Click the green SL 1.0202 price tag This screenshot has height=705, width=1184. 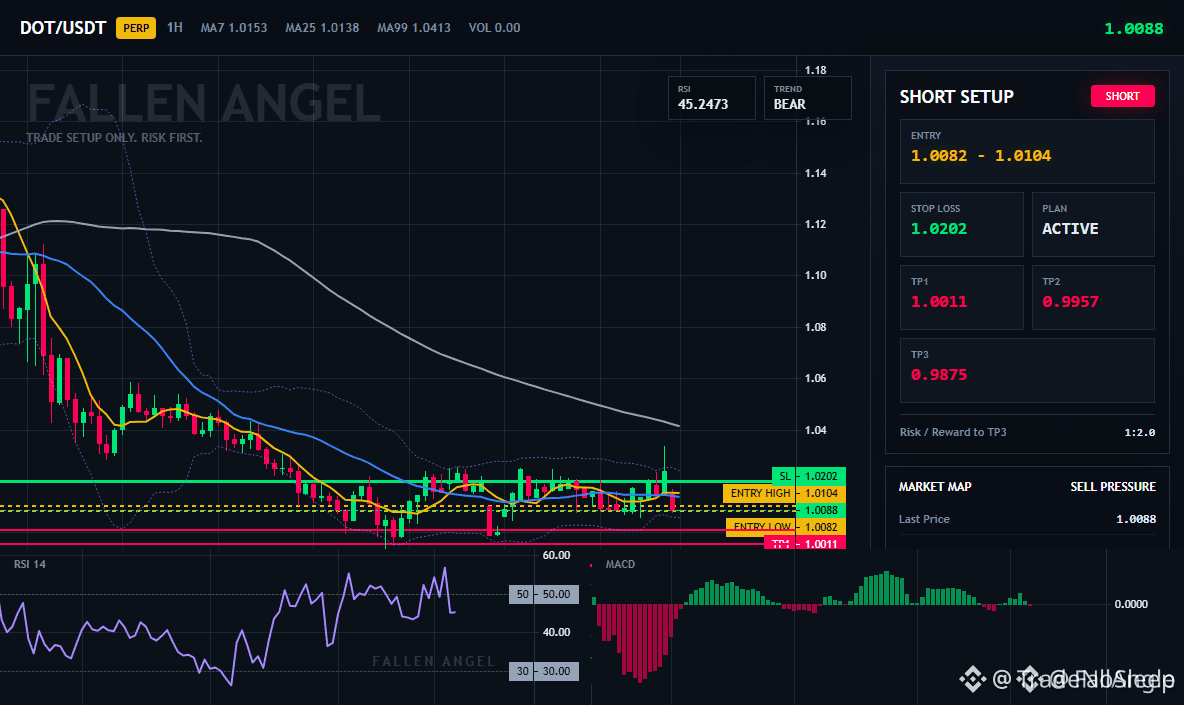coord(809,476)
